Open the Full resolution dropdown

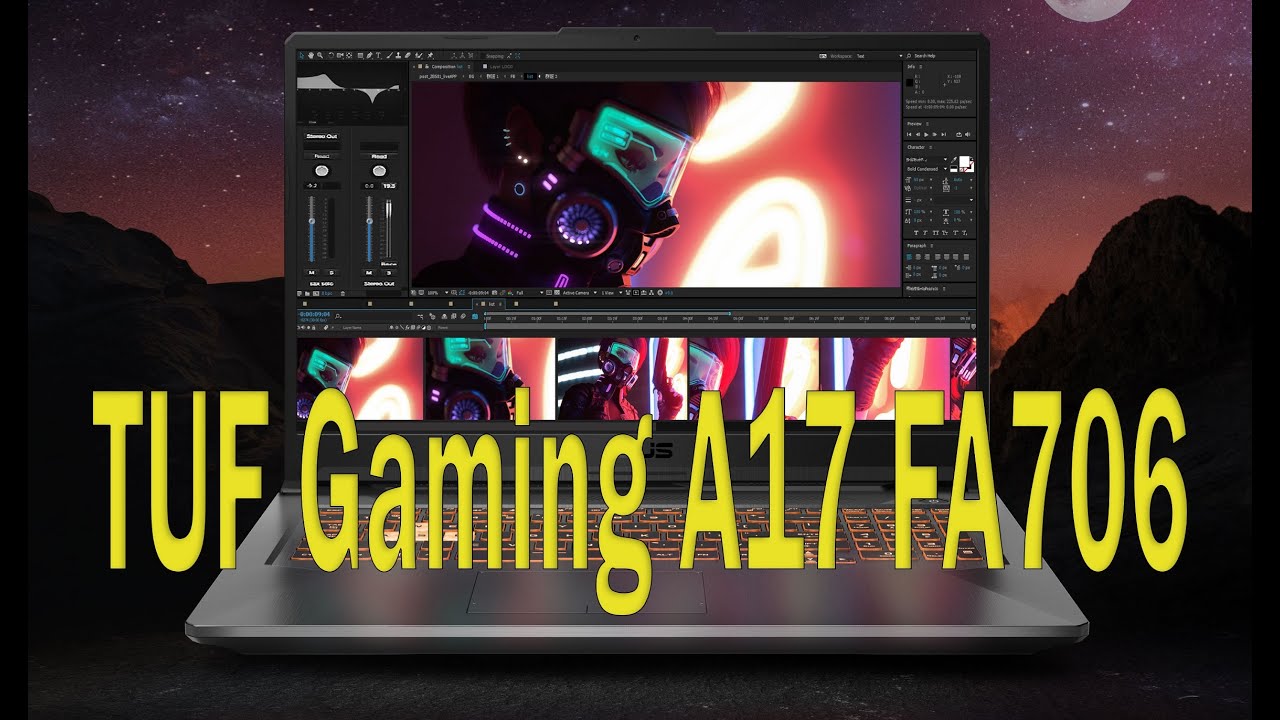(x=530, y=293)
